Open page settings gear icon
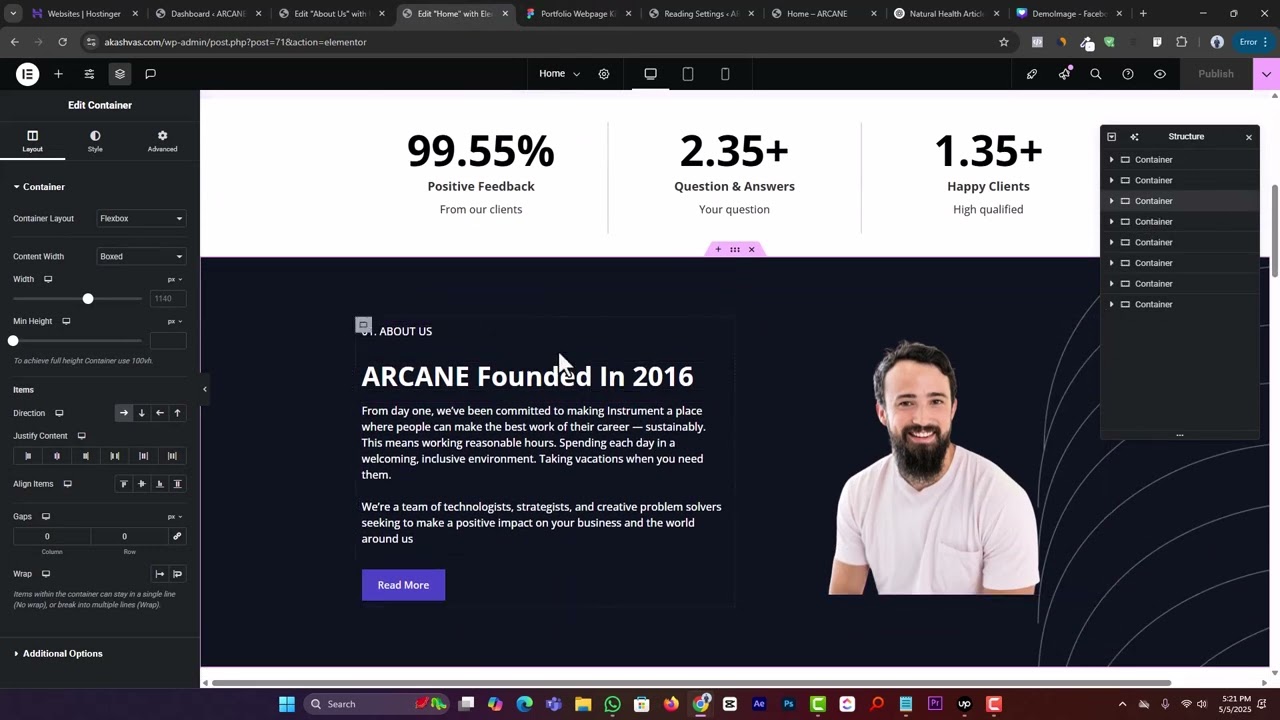1280x720 pixels. (604, 74)
